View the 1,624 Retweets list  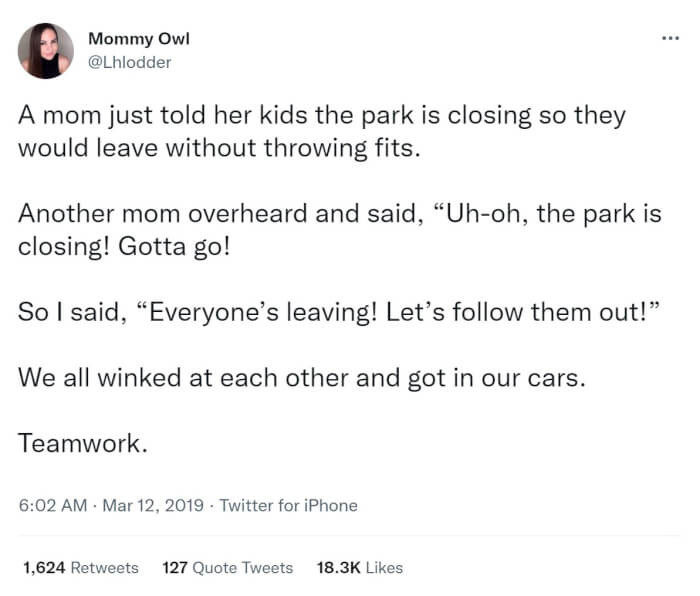[80, 567]
